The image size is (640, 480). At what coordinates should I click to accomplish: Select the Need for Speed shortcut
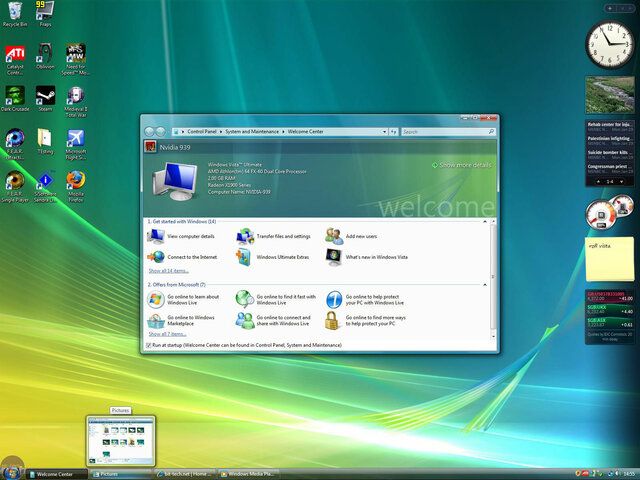click(76, 60)
